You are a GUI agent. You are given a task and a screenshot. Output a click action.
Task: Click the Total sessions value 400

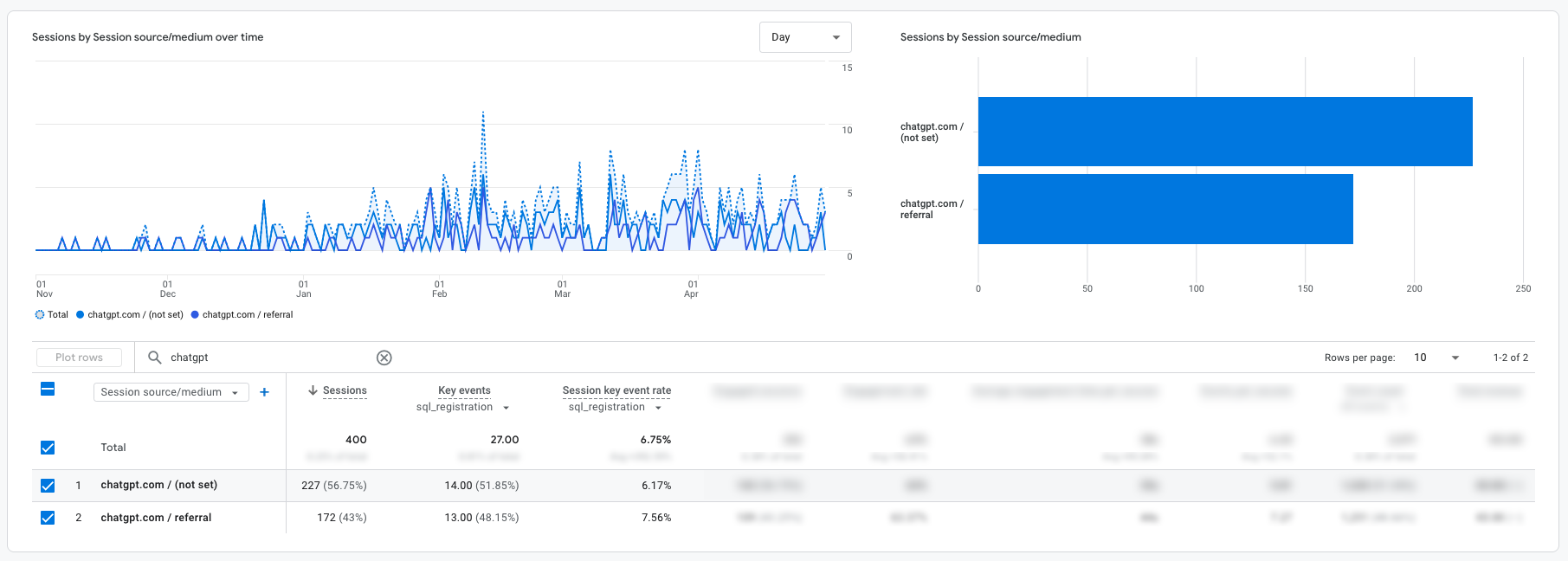[x=356, y=440]
